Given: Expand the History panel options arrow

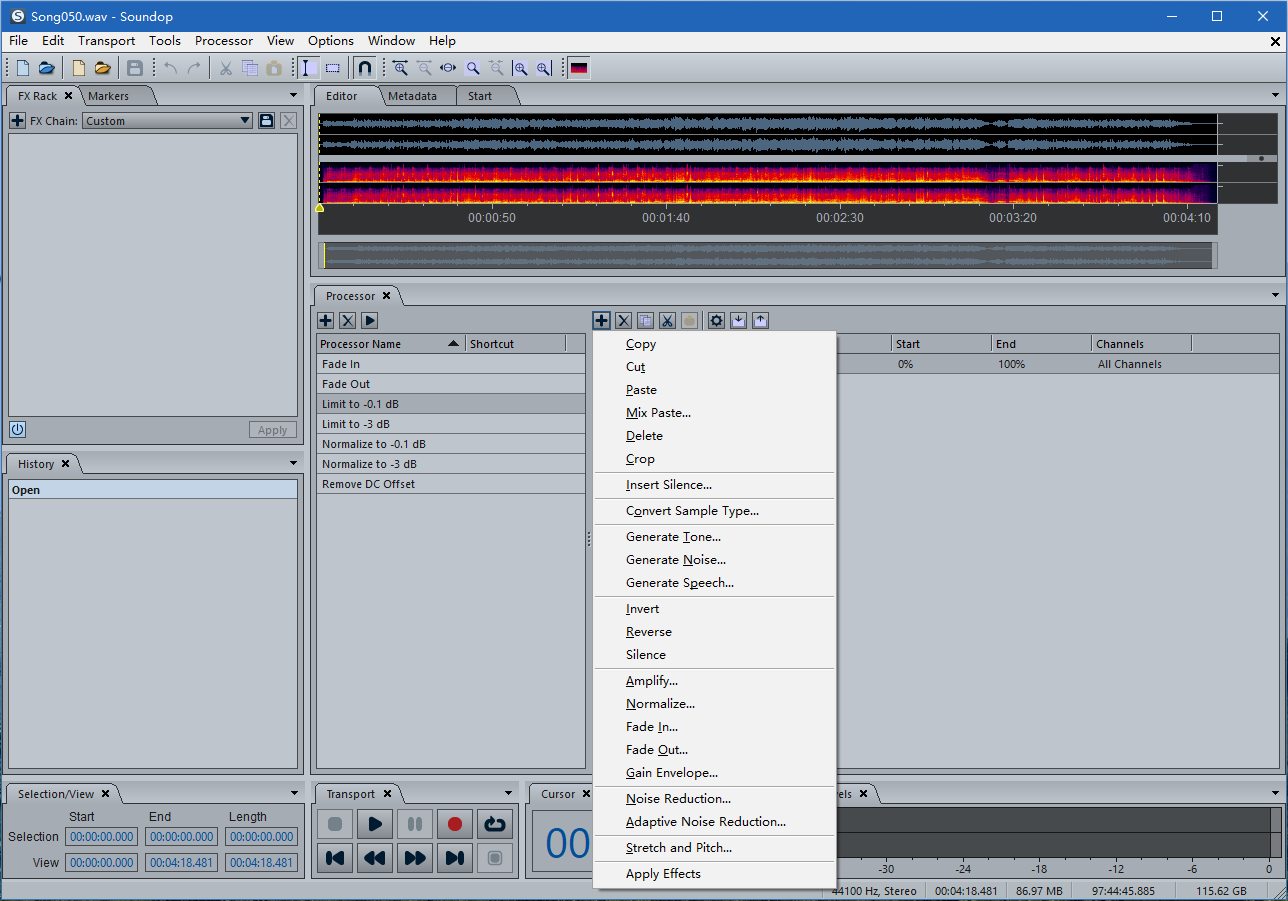Looking at the screenshot, I should 294,463.
